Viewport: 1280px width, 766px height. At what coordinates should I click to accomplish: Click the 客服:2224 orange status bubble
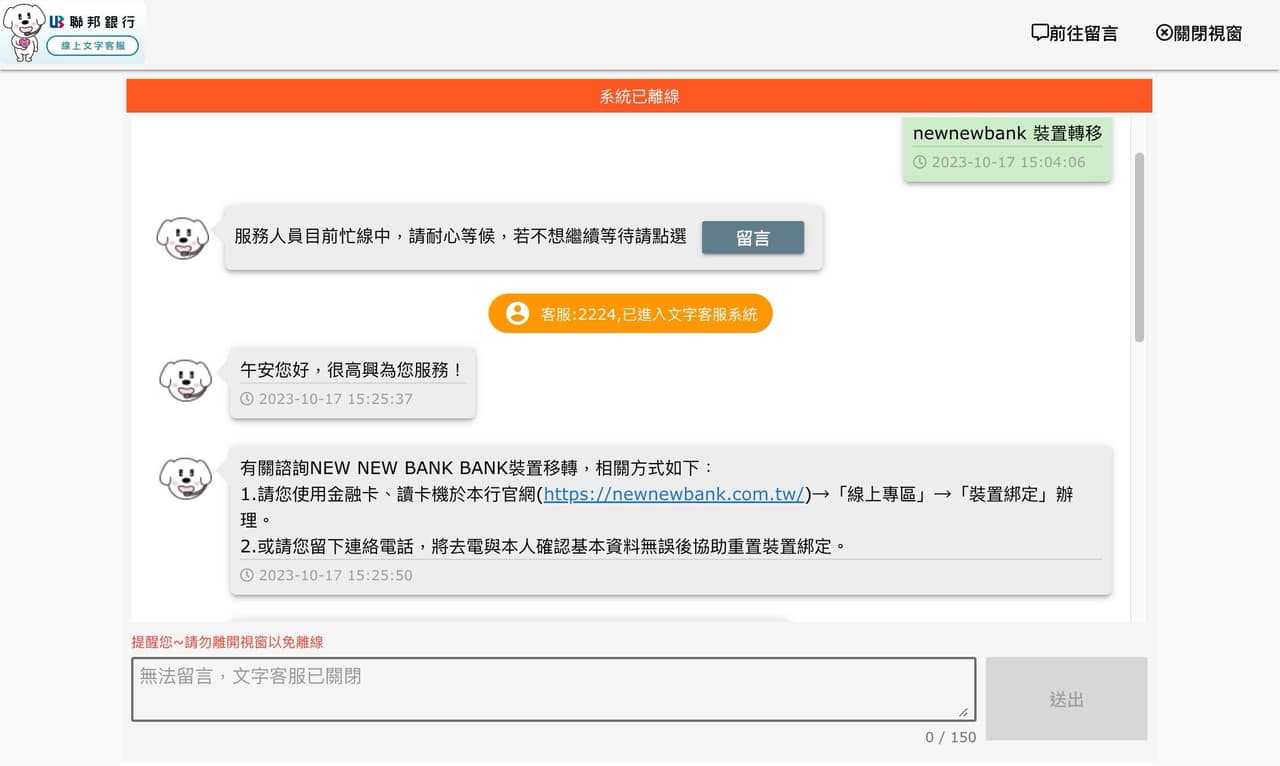click(x=630, y=313)
